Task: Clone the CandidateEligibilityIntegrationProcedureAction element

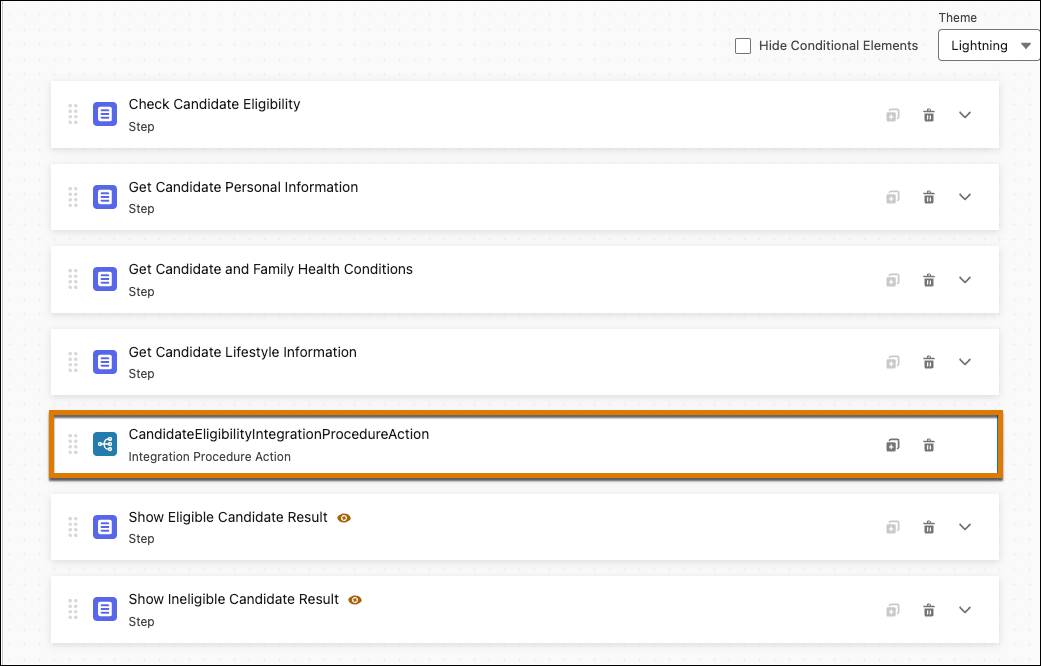Action: [x=893, y=445]
